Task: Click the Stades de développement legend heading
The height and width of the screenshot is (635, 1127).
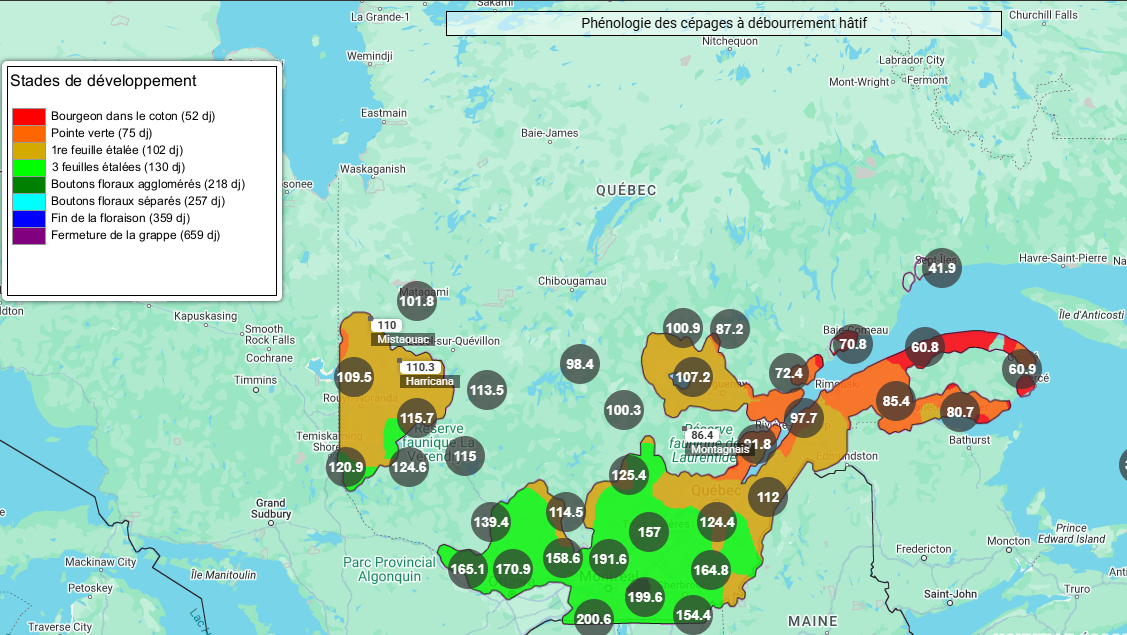Action: coord(103,81)
